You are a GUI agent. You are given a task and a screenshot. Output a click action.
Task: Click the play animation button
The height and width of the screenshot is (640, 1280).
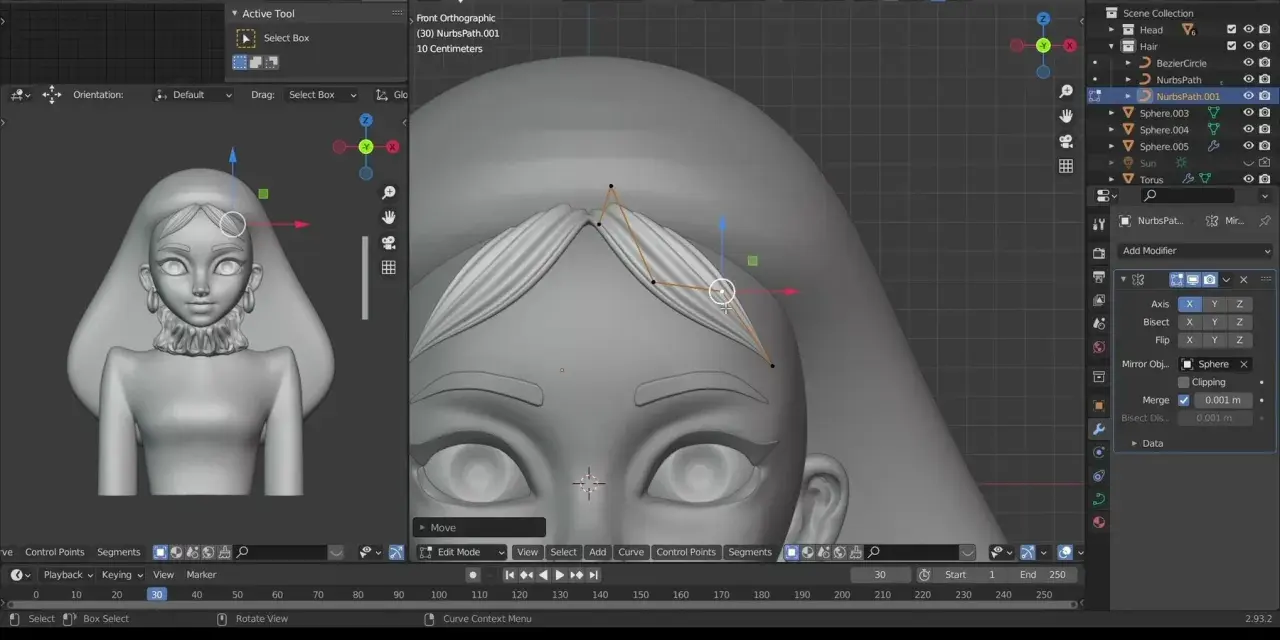tap(560, 575)
